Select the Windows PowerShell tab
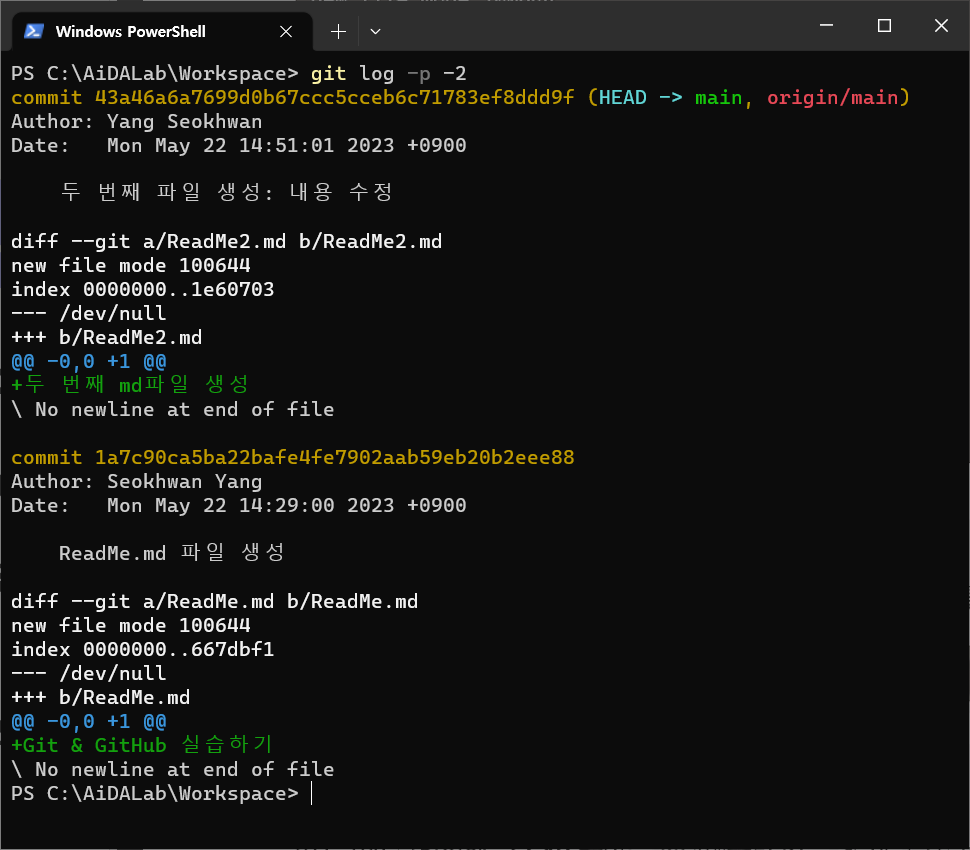The width and height of the screenshot is (970, 850). coord(162,32)
